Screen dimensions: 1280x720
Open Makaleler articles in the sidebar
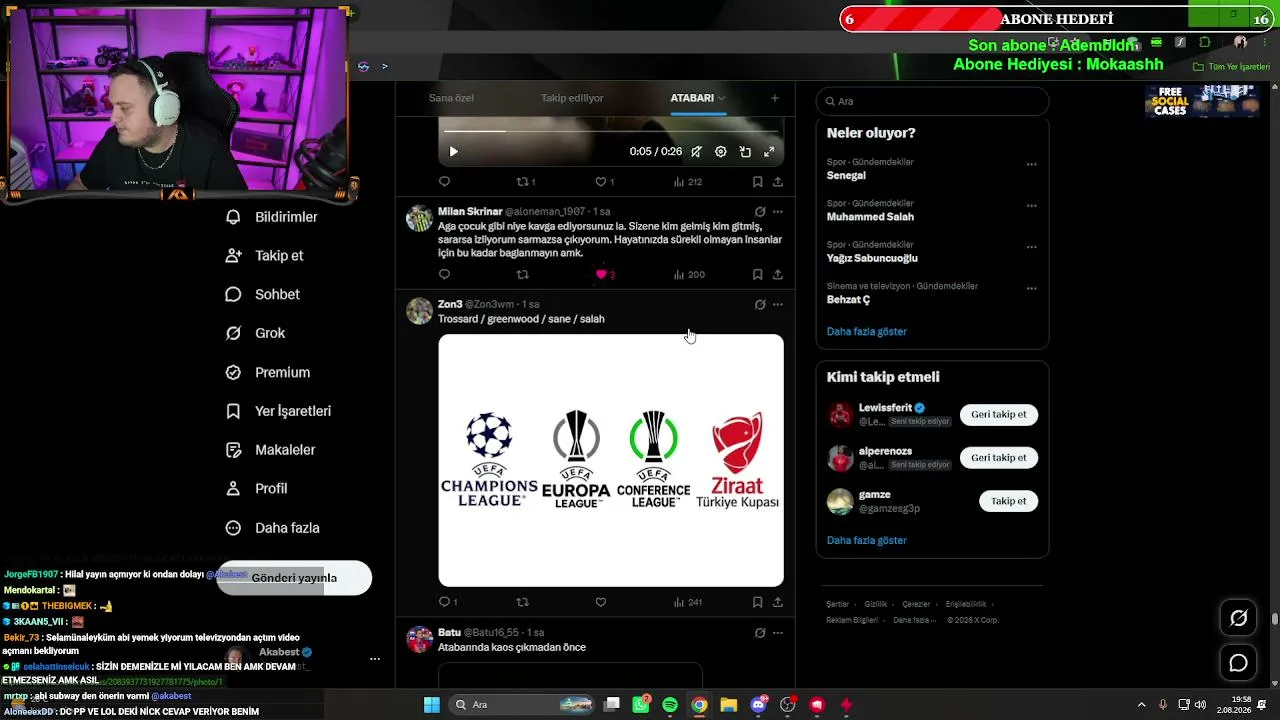[x=270, y=450]
